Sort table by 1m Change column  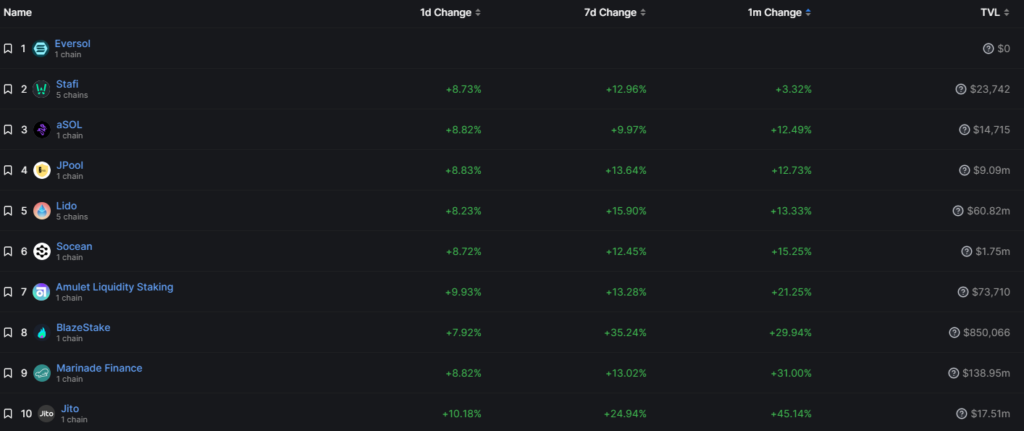(x=779, y=12)
